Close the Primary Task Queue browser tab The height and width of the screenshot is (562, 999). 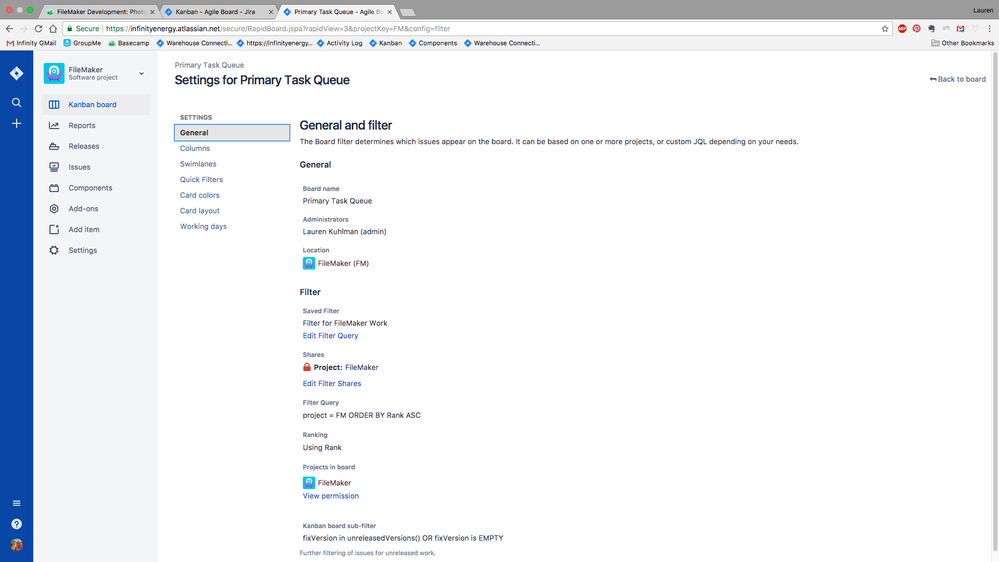[390, 11]
